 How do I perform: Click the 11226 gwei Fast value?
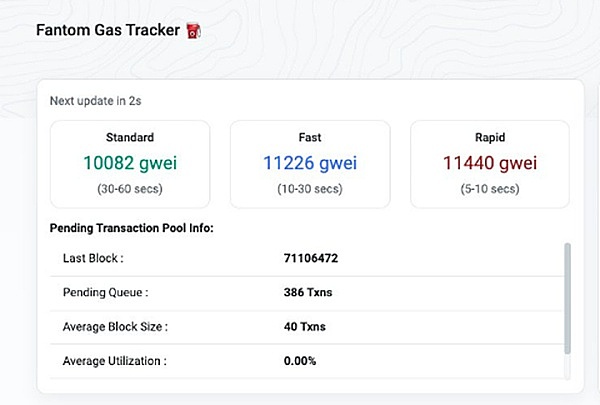(x=309, y=163)
